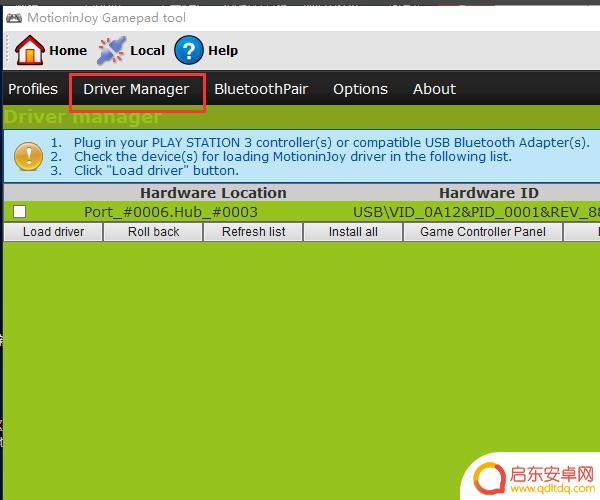Switch to the Driver Manager tab
This screenshot has height=500, width=600.
pyautogui.click(x=136, y=90)
